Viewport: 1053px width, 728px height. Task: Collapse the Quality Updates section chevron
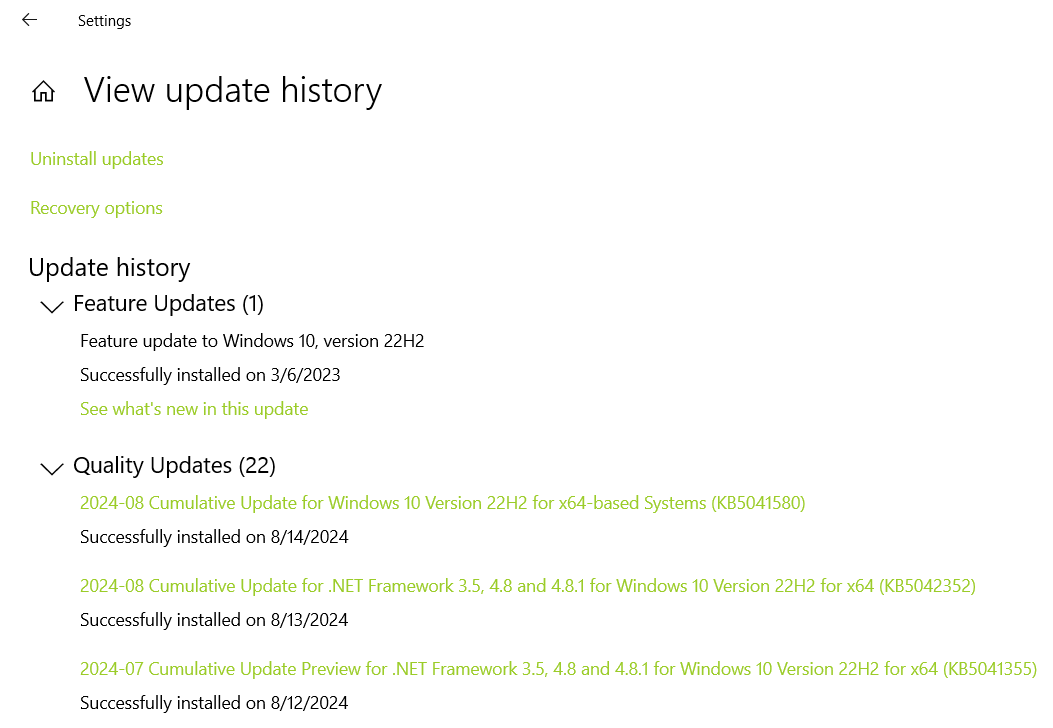click(52, 468)
